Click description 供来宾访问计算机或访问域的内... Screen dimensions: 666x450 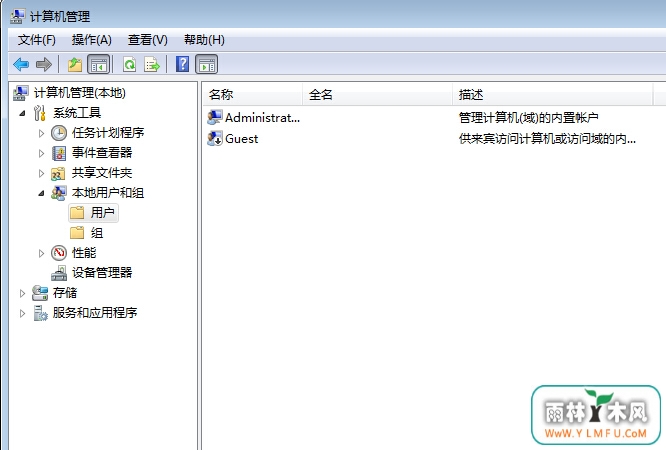tap(547, 139)
